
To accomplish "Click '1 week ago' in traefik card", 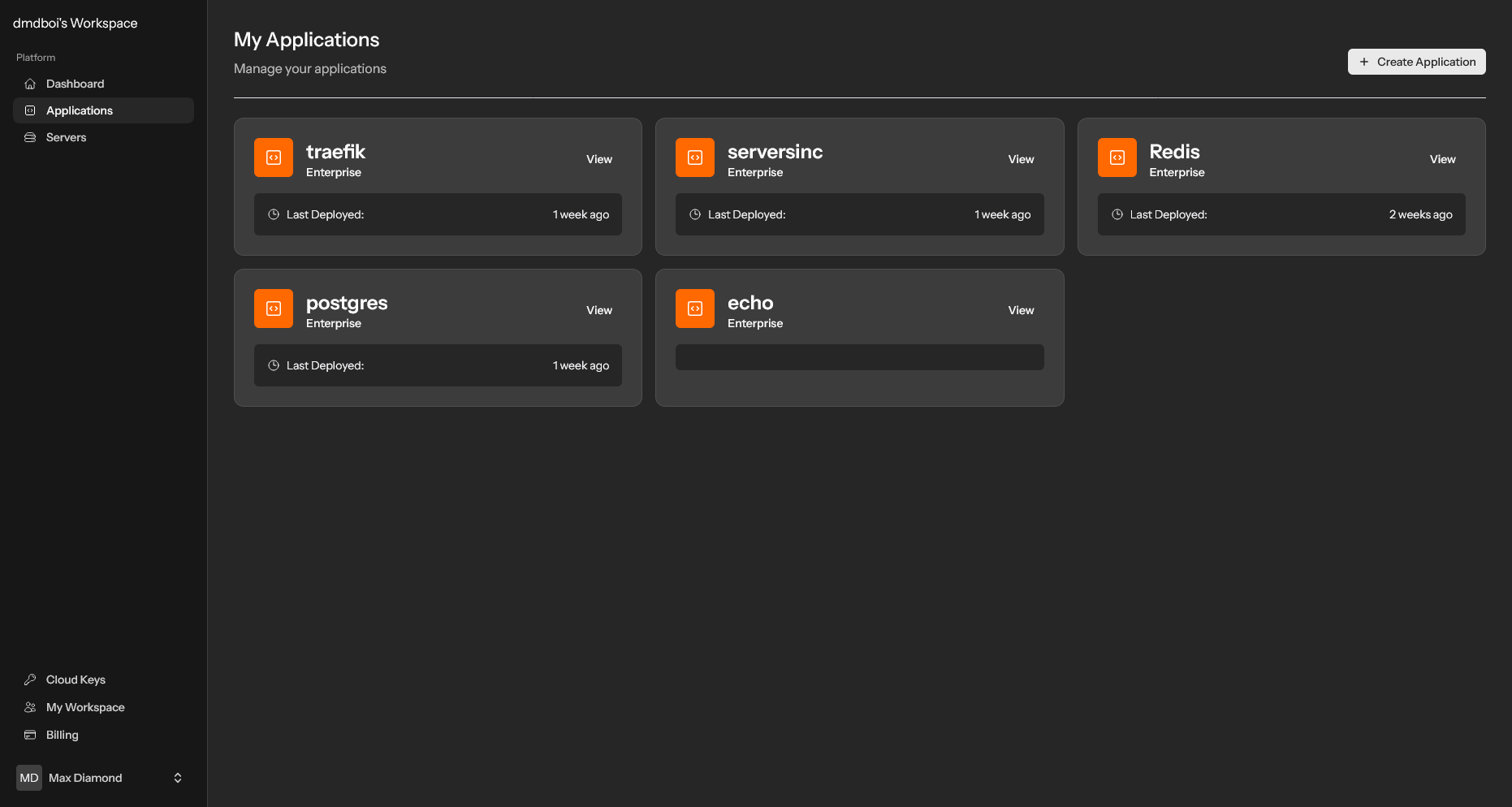I will coord(581,214).
